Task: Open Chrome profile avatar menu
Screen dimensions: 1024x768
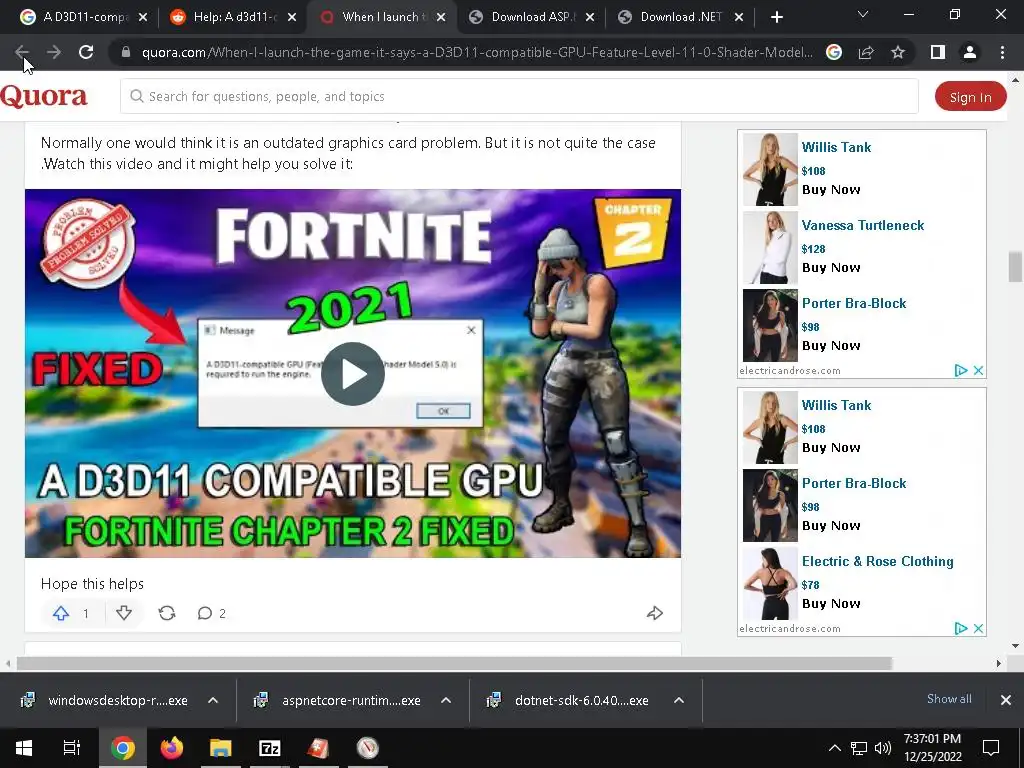Action: 970,52
